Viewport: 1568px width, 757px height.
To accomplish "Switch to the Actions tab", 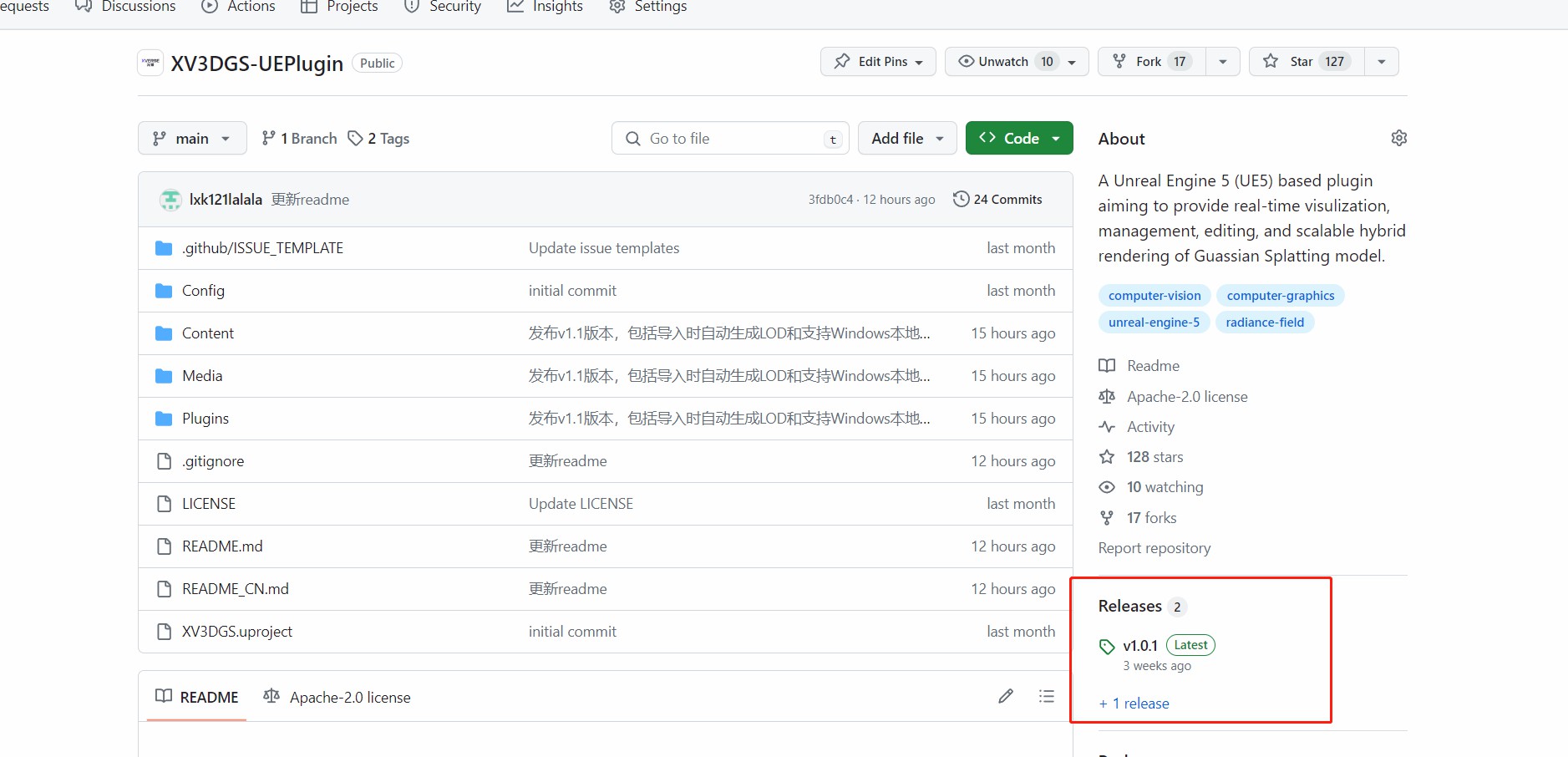I will pyautogui.click(x=239, y=7).
